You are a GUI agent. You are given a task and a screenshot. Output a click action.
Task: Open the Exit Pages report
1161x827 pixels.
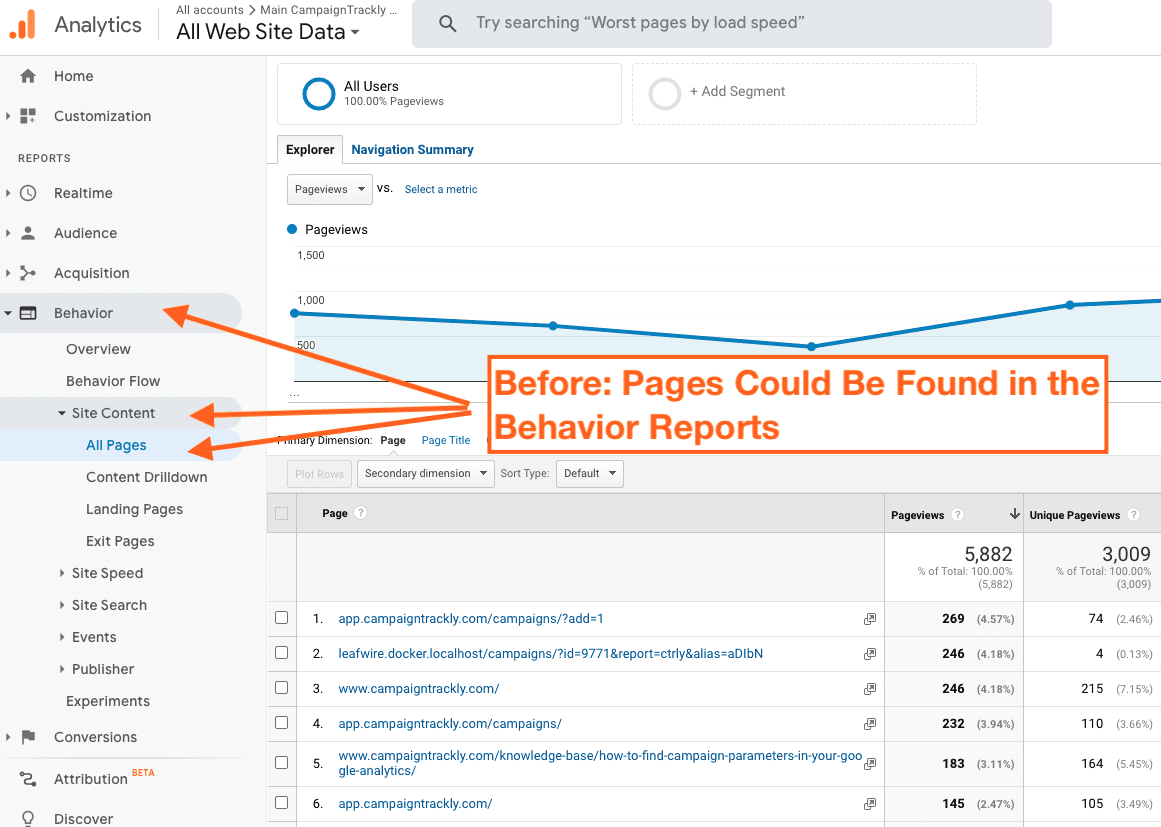coord(120,541)
